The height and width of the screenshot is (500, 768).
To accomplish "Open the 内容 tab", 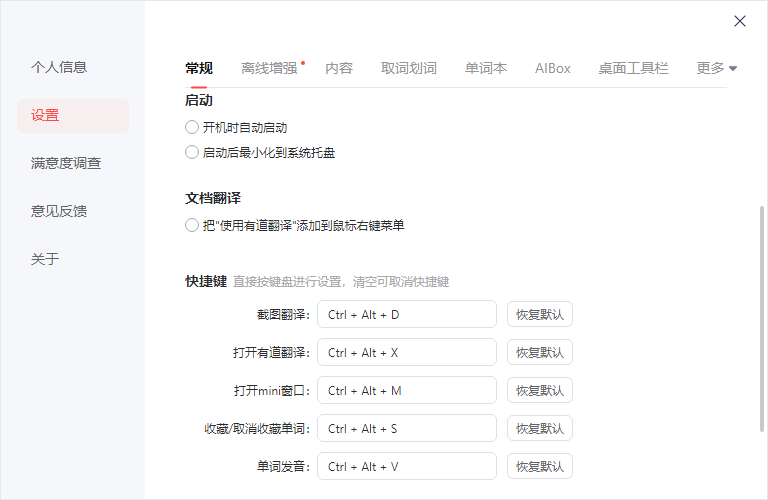I will [x=339, y=68].
